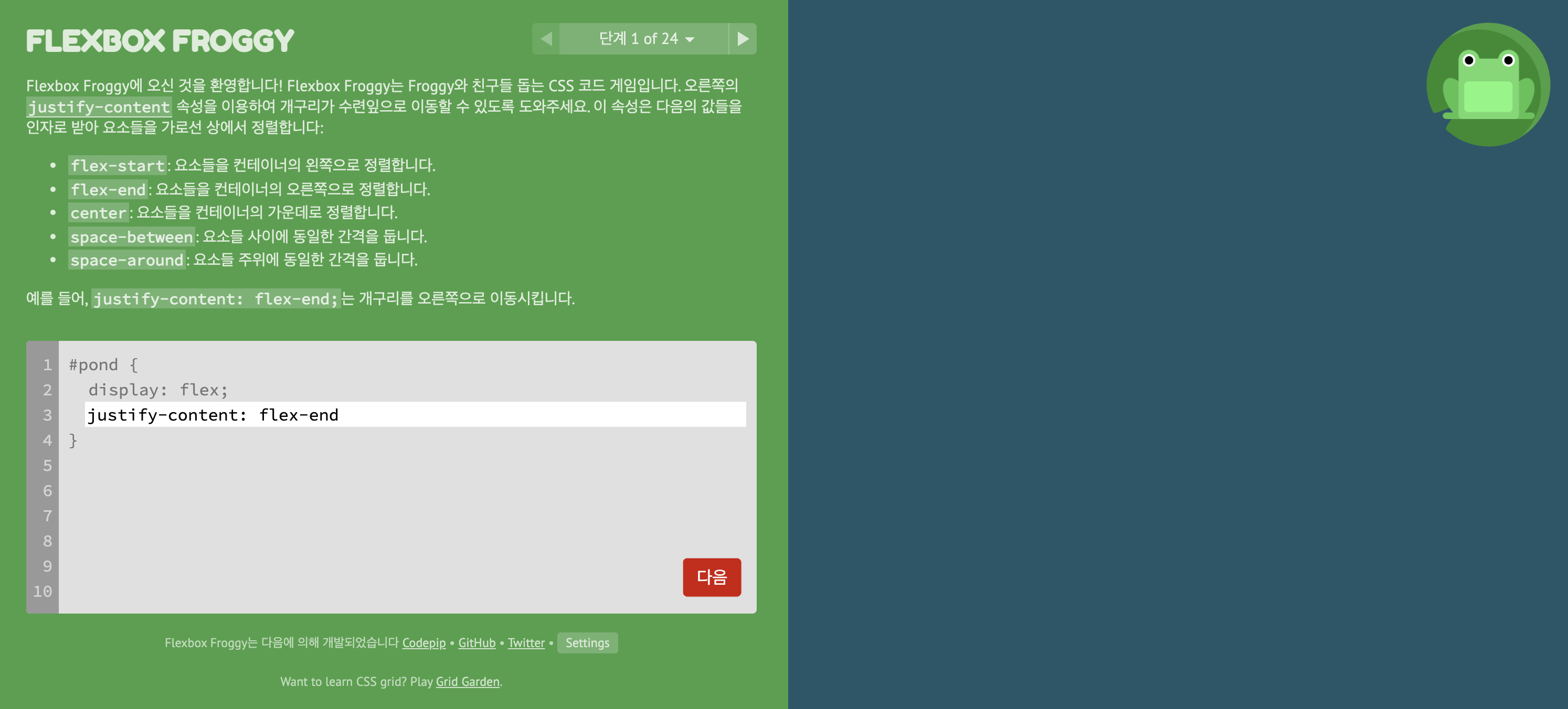Click line number 3 in editor gutter

[x=47, y=415]
